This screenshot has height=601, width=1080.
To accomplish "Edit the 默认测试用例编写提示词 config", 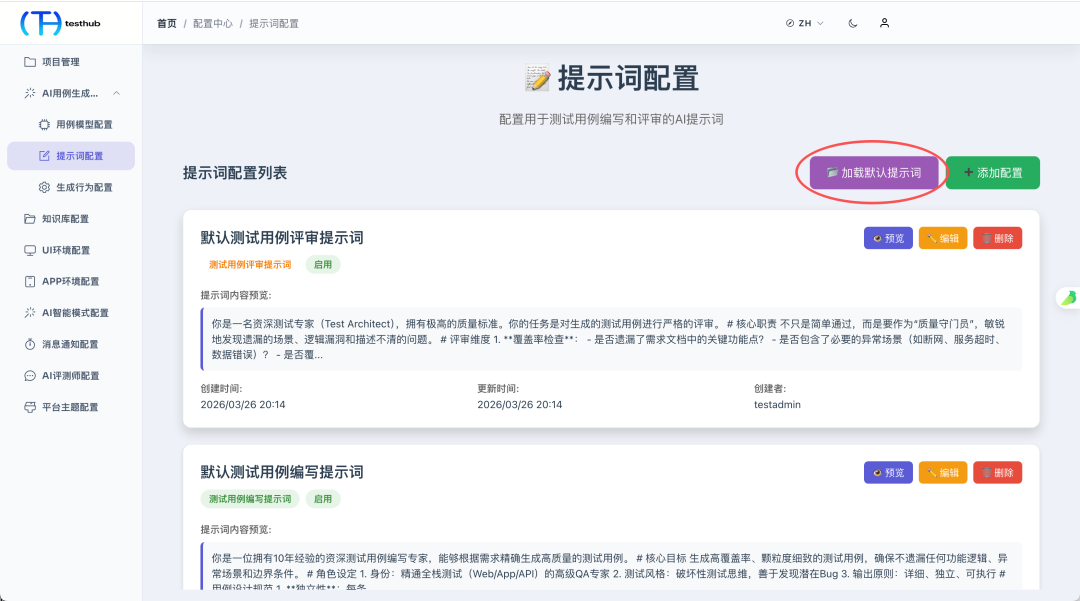I will coord(943,472).
